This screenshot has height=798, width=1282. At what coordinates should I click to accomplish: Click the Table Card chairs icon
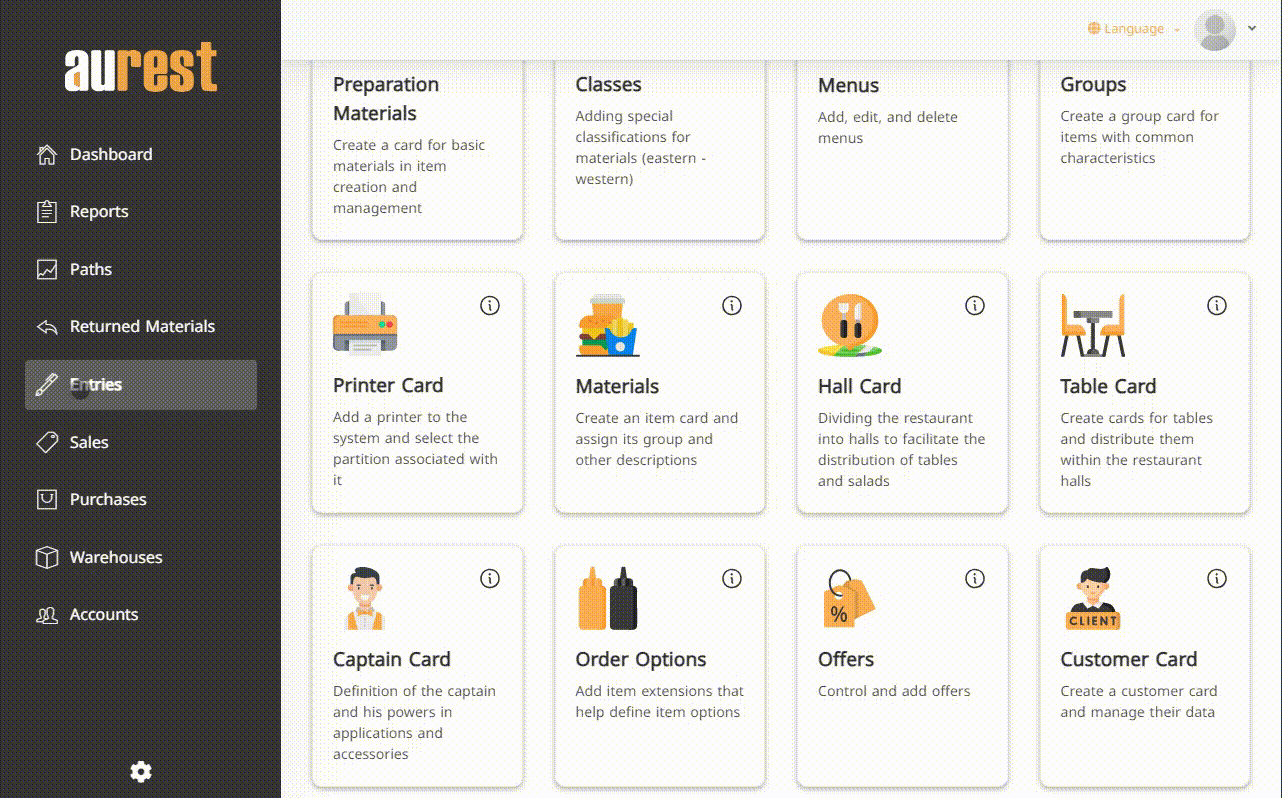[1092, 325]
